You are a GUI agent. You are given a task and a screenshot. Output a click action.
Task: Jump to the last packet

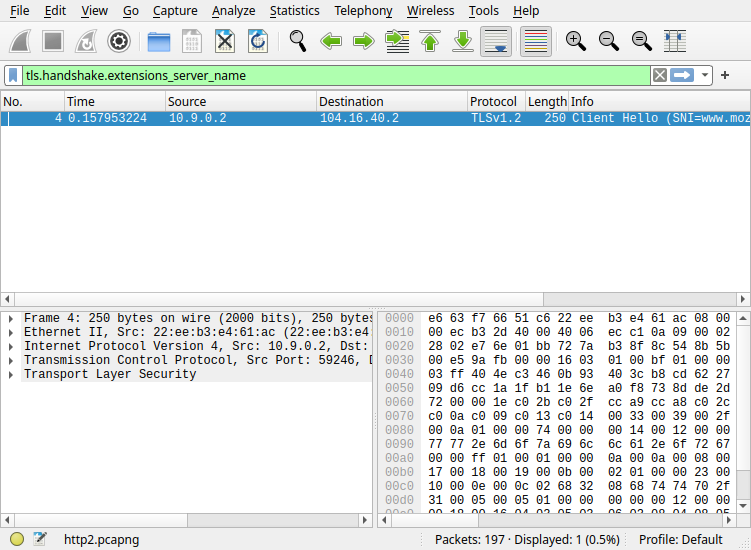(x=463, y=41)
